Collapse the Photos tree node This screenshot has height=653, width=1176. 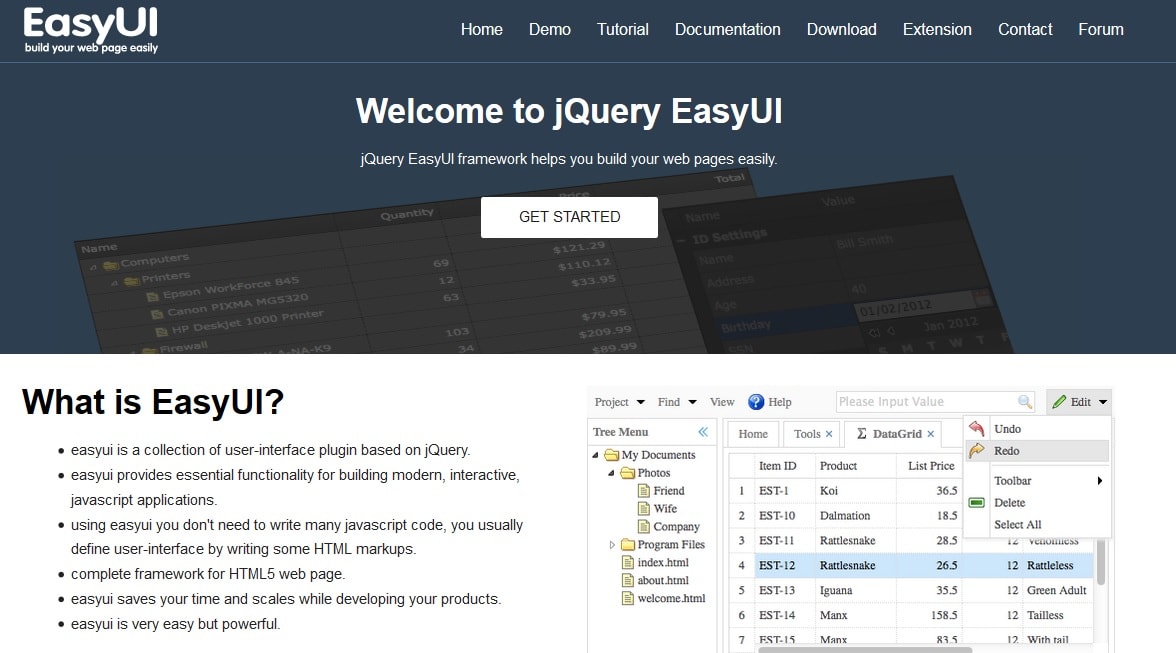tap(611, 473)
